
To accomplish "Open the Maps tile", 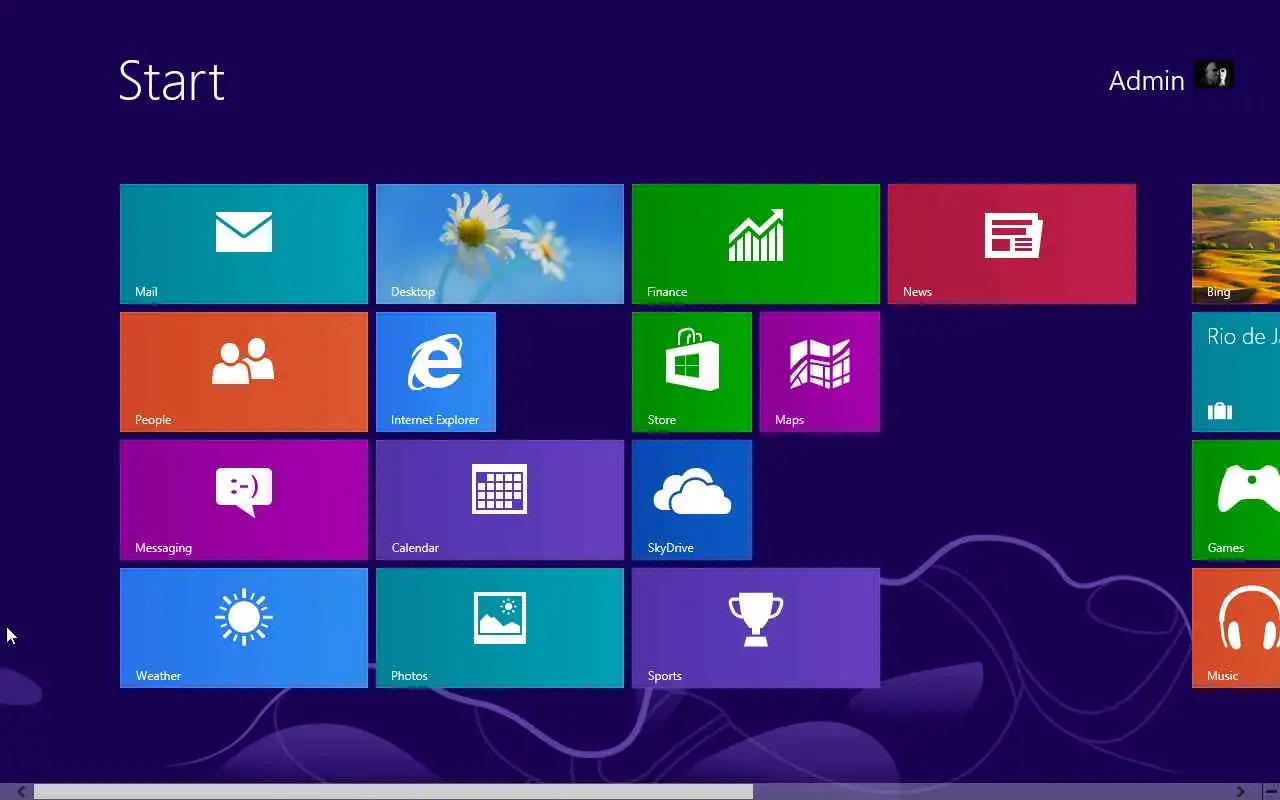I will [x=820, y=372].
